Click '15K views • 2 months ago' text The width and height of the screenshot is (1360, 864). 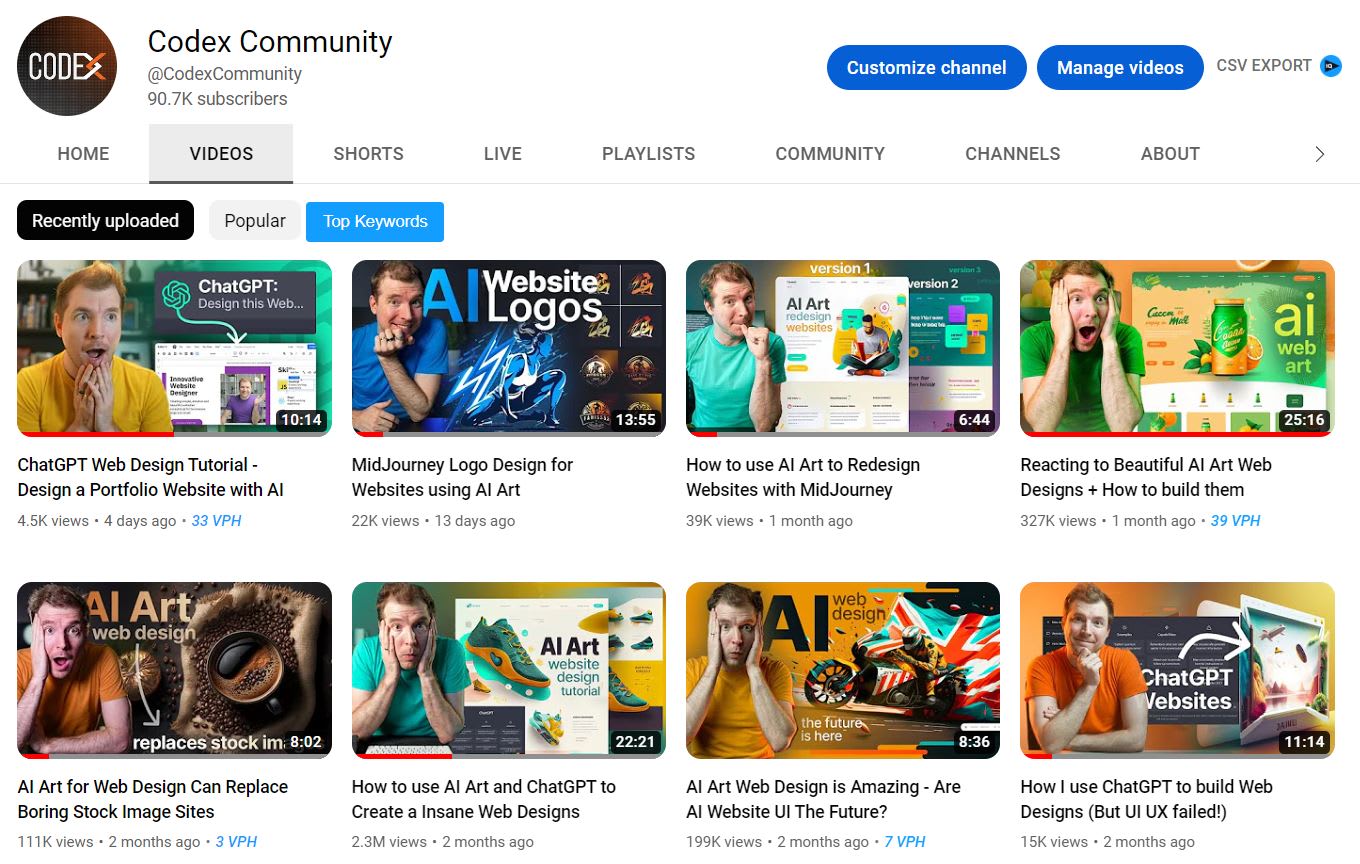[x=1107, y=842]
